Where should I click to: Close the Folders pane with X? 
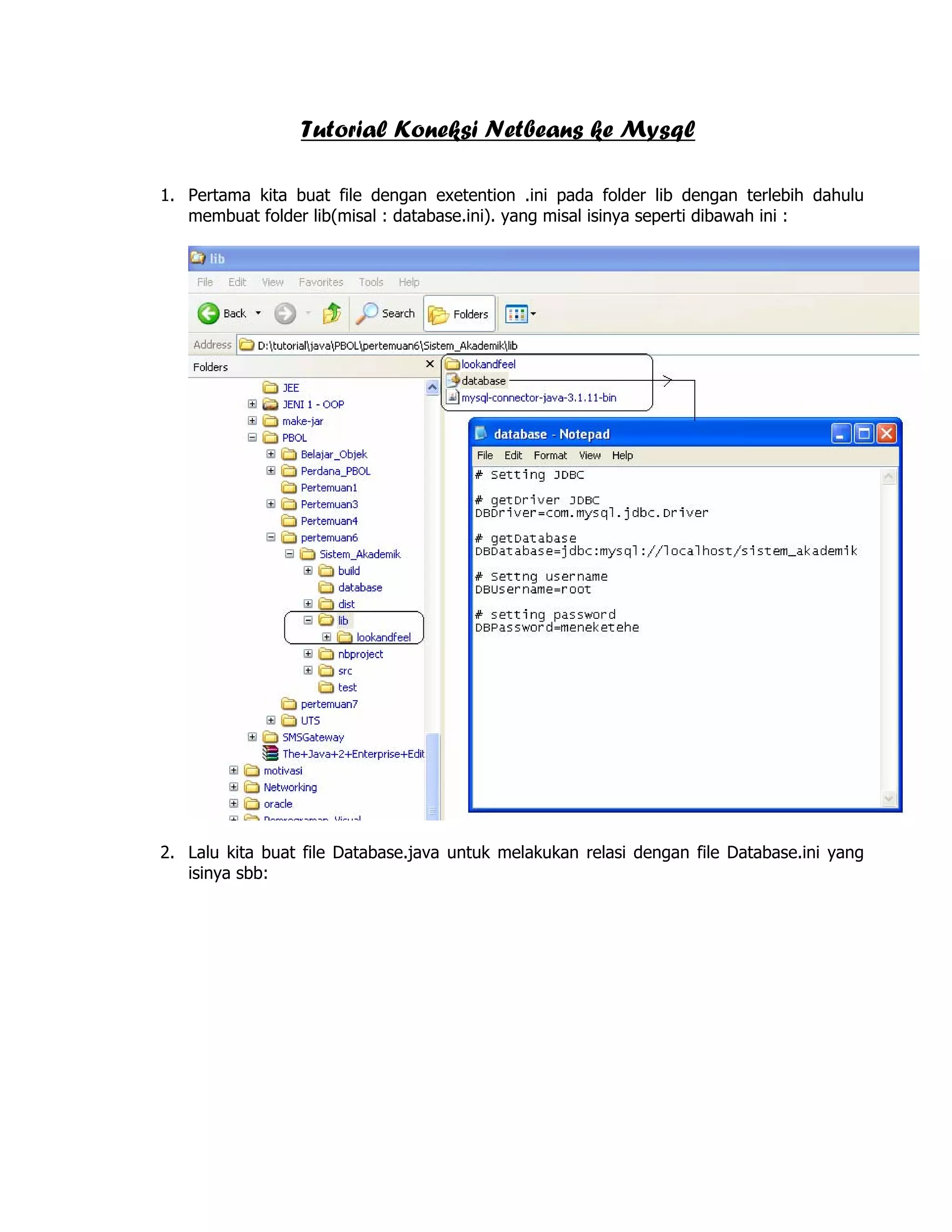pyautogui.click(x=430, y=364)
